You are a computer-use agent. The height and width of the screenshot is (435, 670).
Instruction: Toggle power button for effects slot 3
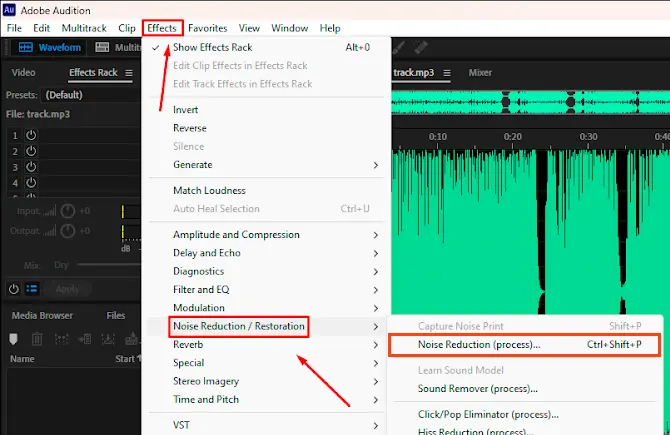pyautogui.click(x=31, y=167)
